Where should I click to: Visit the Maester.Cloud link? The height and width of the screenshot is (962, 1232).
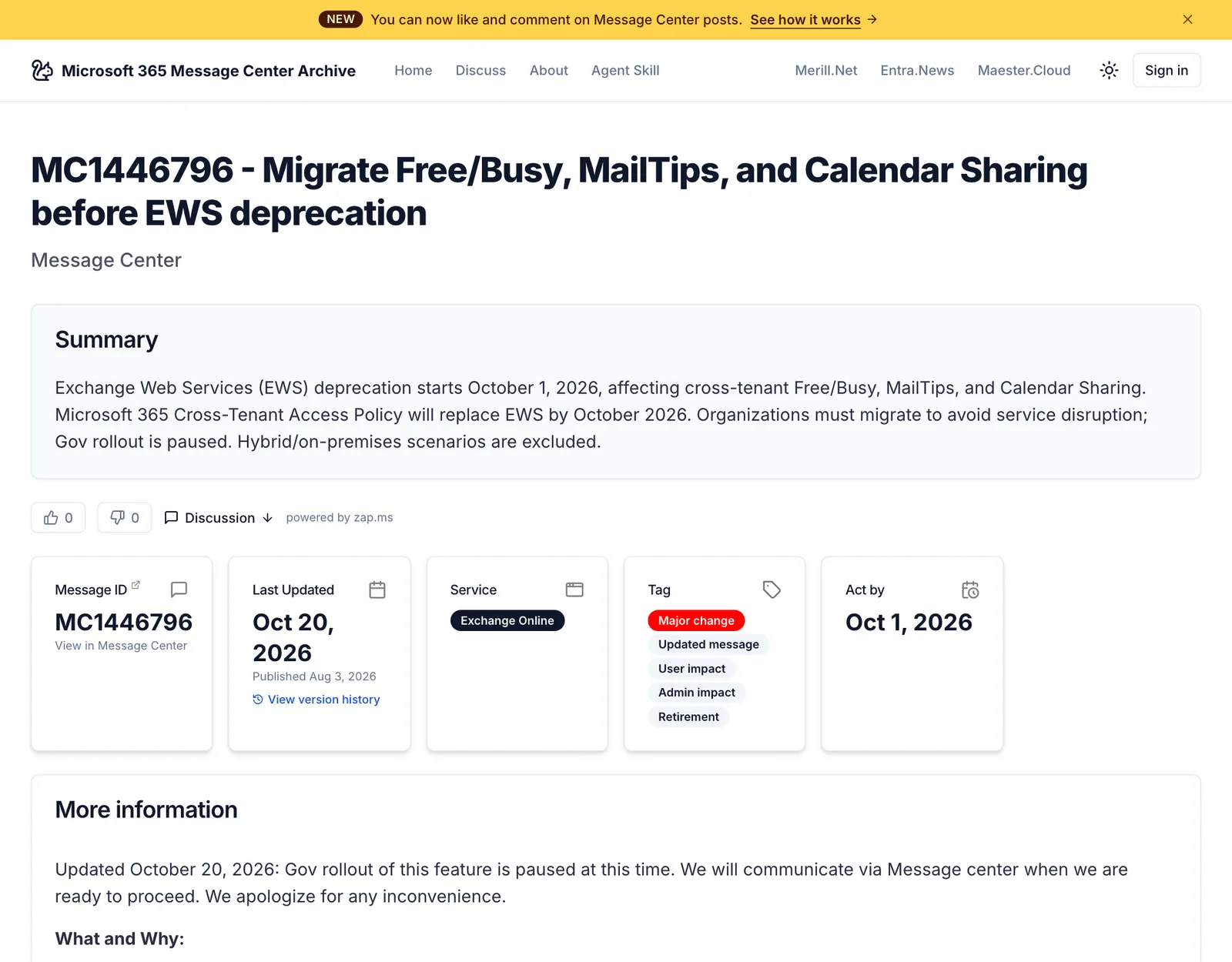tap(1024, 70)
